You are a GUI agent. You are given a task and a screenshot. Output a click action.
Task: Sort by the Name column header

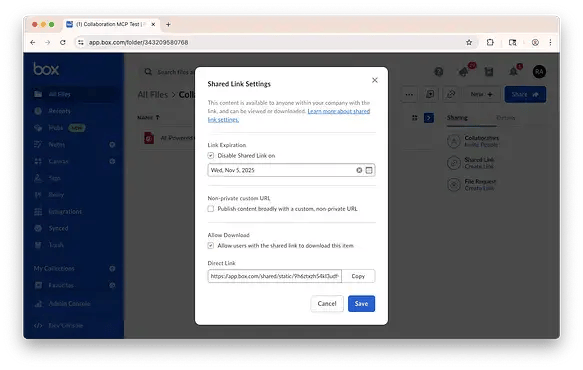148,118
